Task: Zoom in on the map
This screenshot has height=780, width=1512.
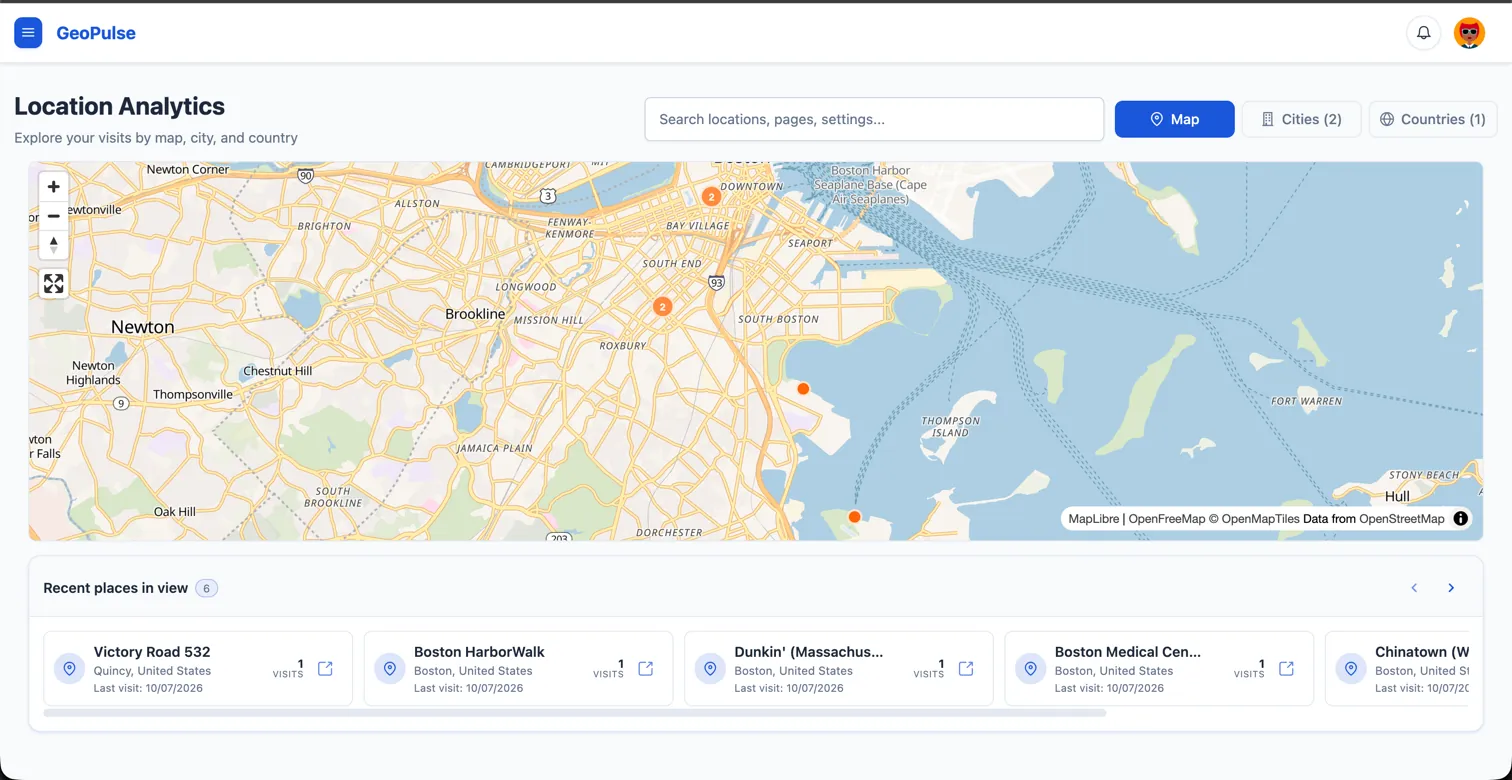Action: coord(54,187)
